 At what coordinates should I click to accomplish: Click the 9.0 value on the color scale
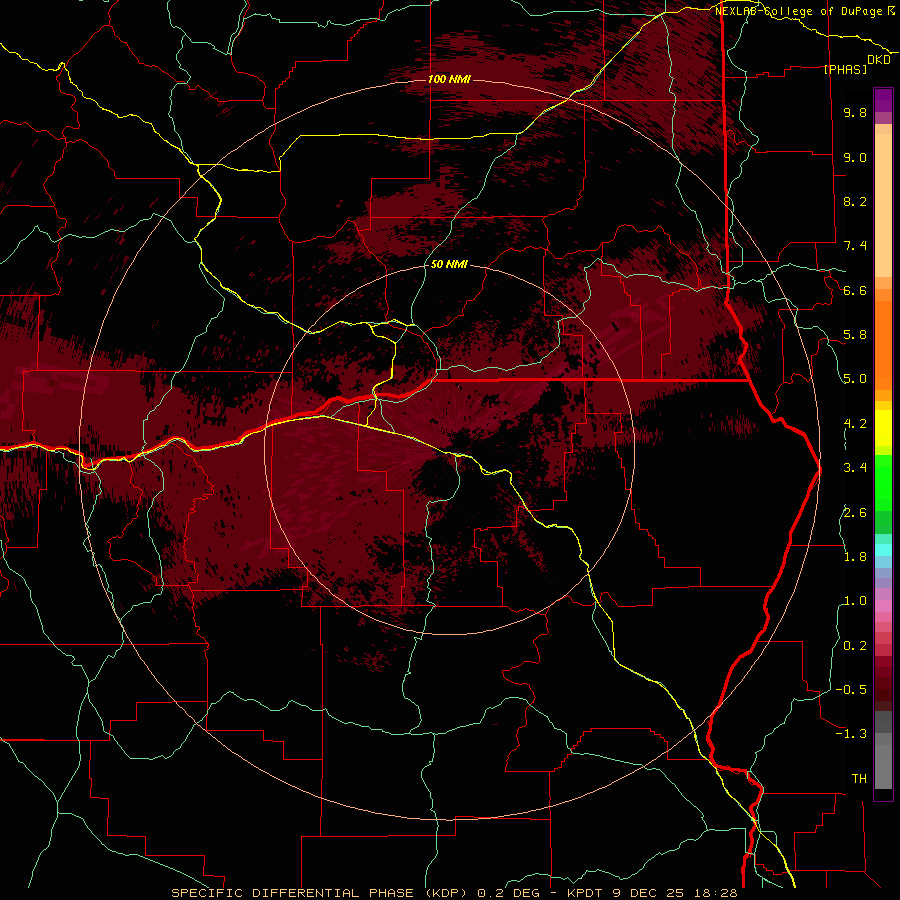pyautogui.click(x=855, y=157)
